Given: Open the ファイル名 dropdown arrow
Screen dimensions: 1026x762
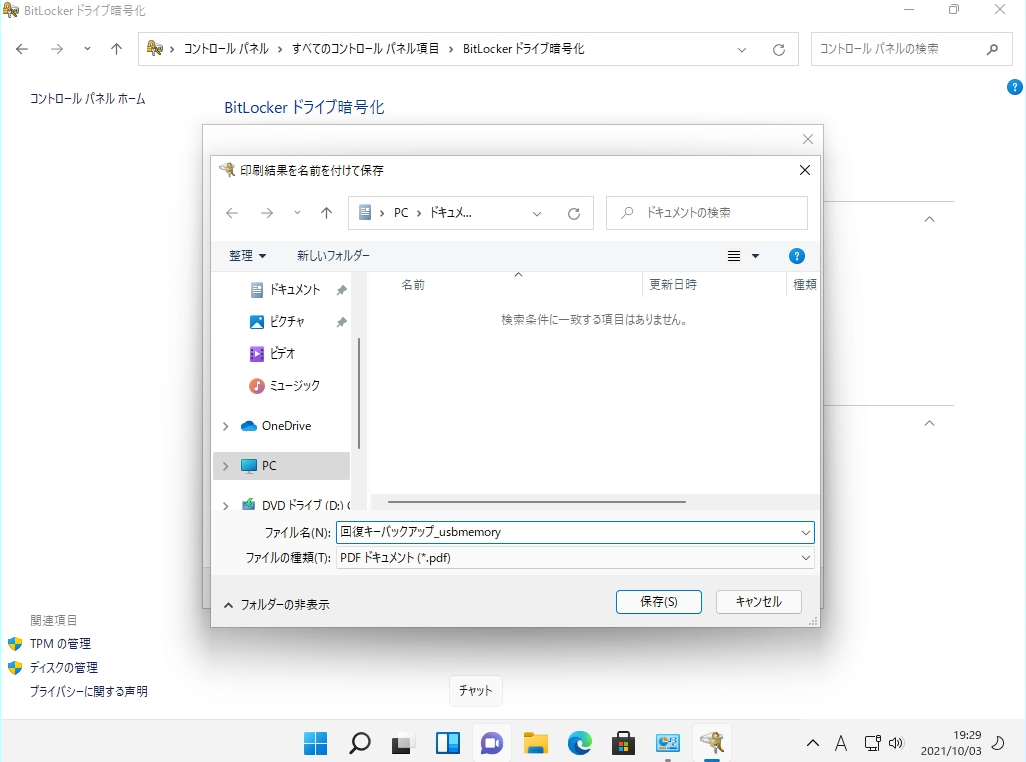Looking at the screenshot, I should (x=805, y=533).
